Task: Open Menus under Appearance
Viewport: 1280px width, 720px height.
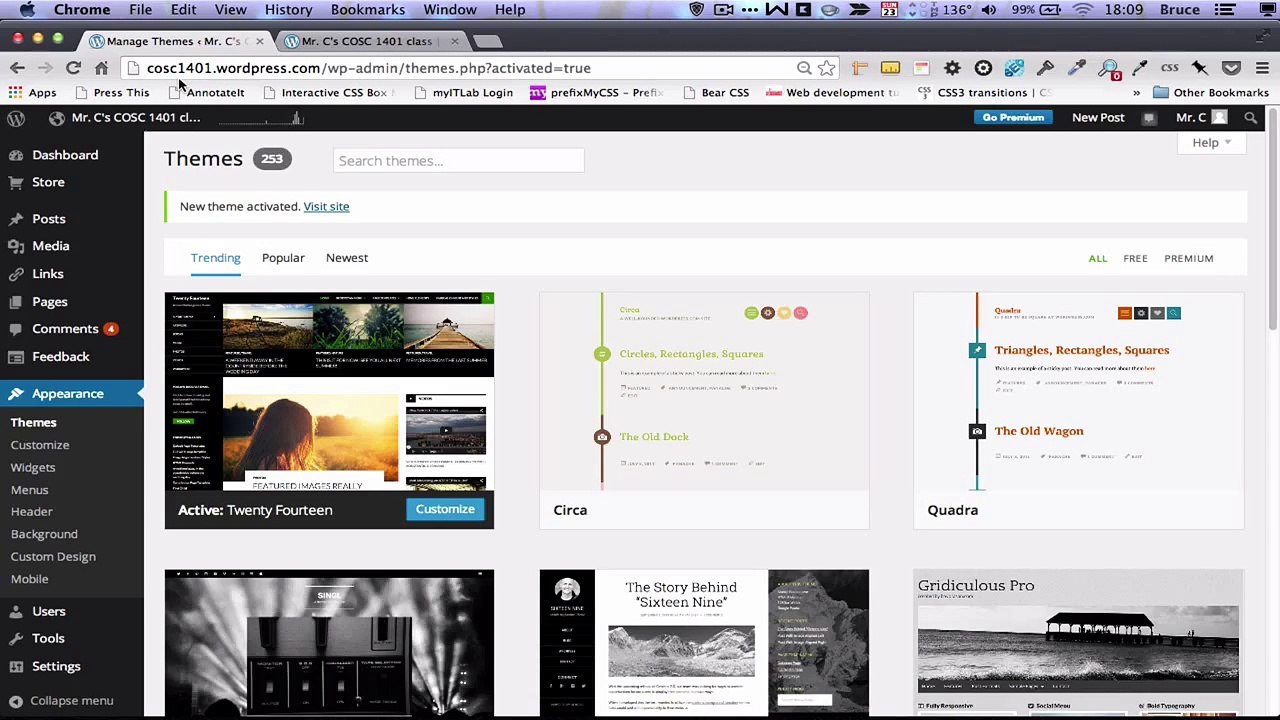Action: (x=29, y=490)
